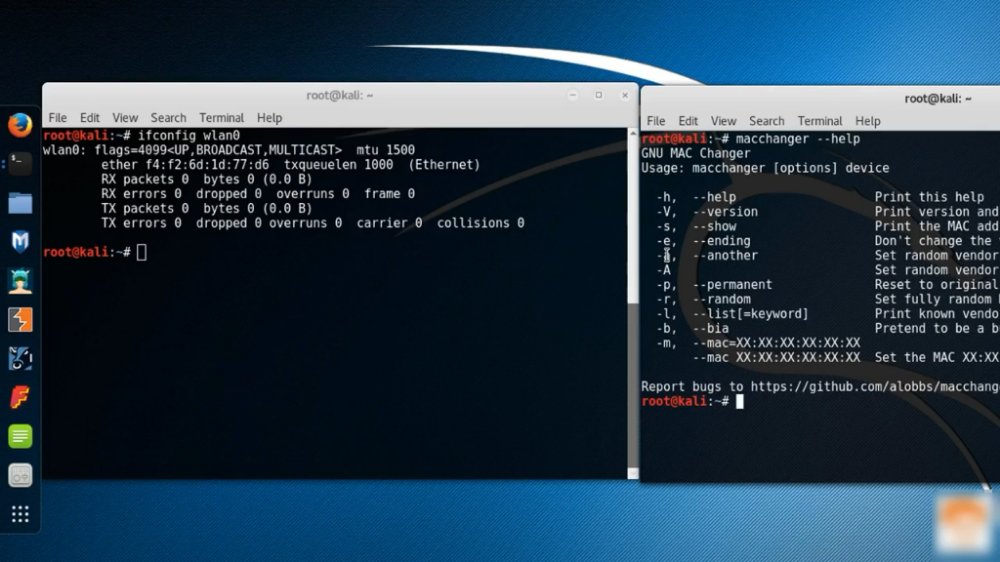Click the right terminal title bar
The width and height of the screenshot is (1000, 562).
click(821, 99)
